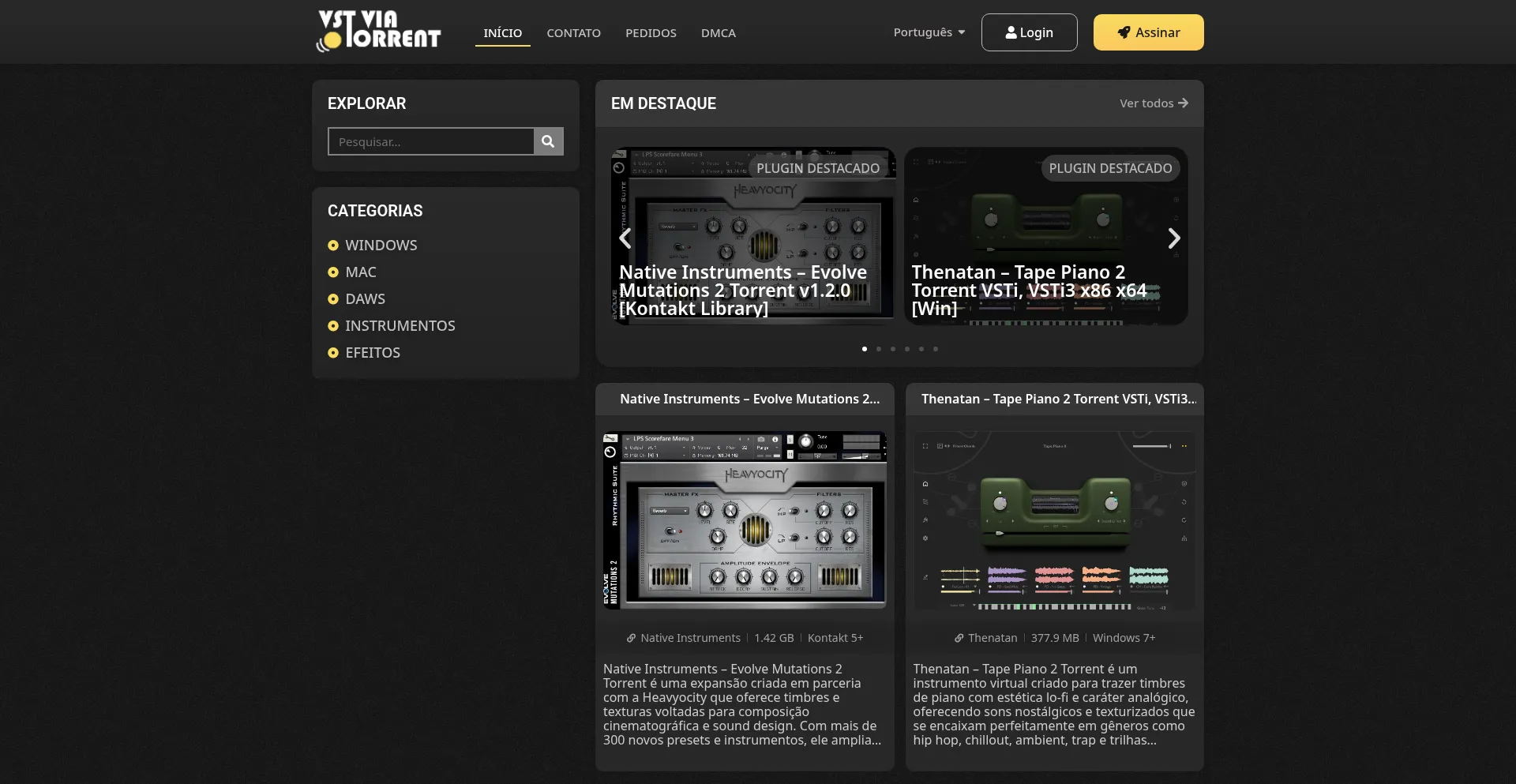Open the INSTRUMENTOS category

pyautogui.click(x=400, y=325)
